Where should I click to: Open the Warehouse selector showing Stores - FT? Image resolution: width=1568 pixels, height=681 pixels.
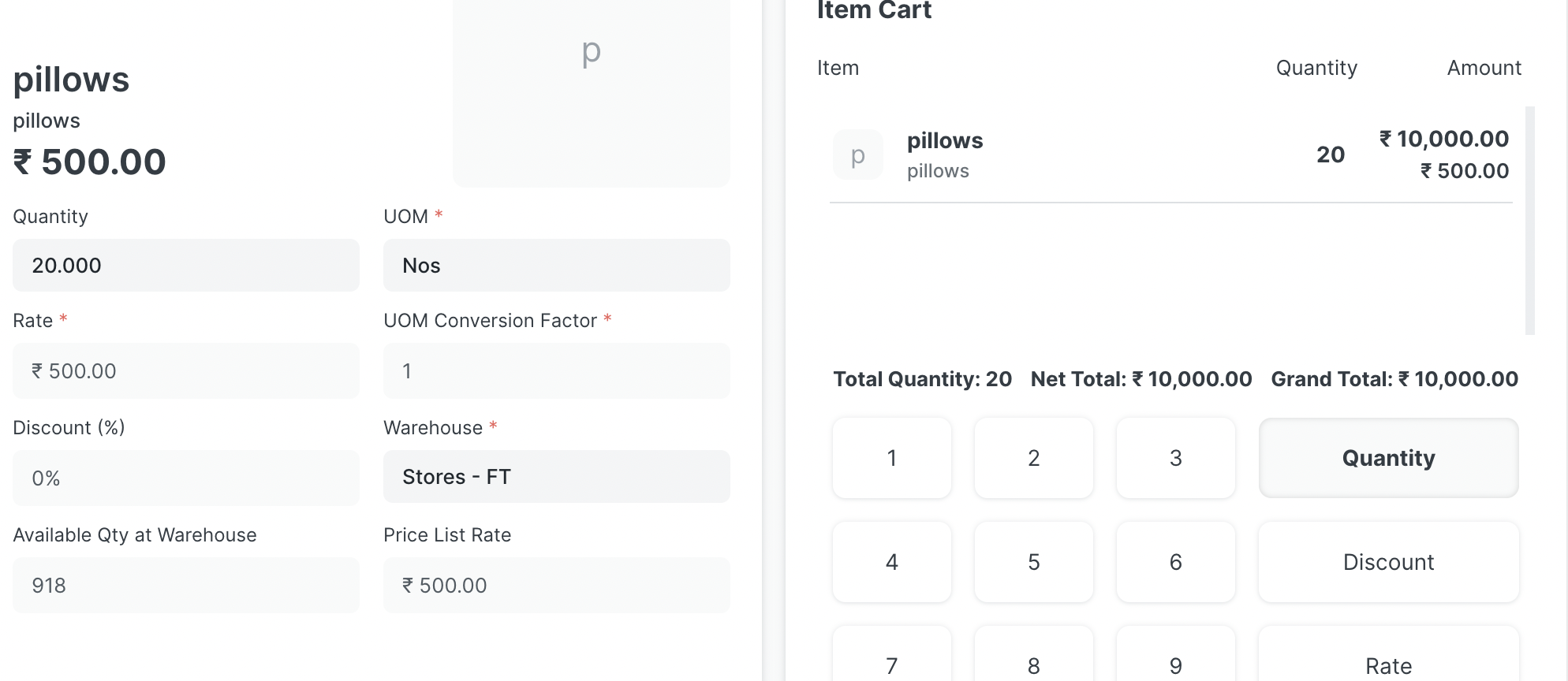click(556, 476)
